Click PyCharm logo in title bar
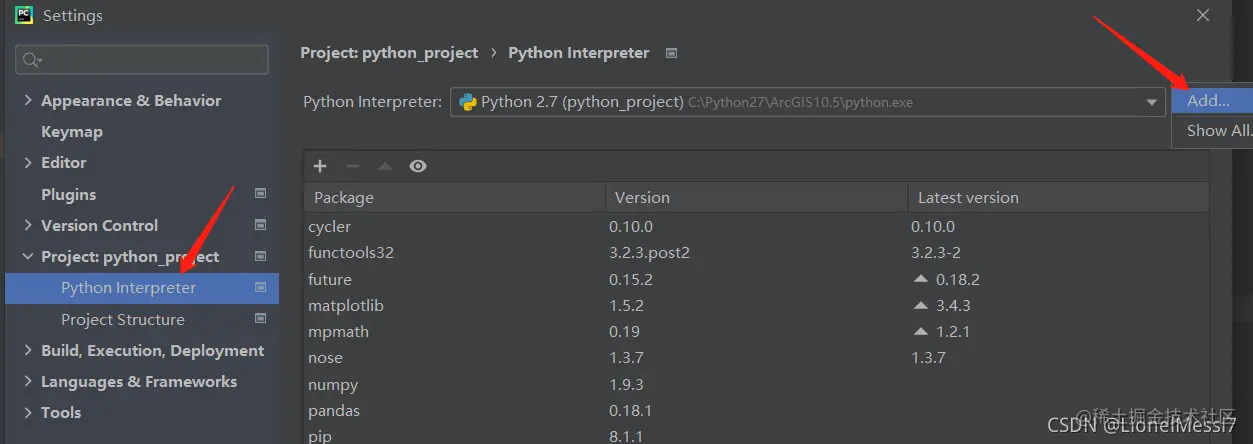The width and height of the screenshot is (1253, 444). pyautogui.click(x=22, y=15)
